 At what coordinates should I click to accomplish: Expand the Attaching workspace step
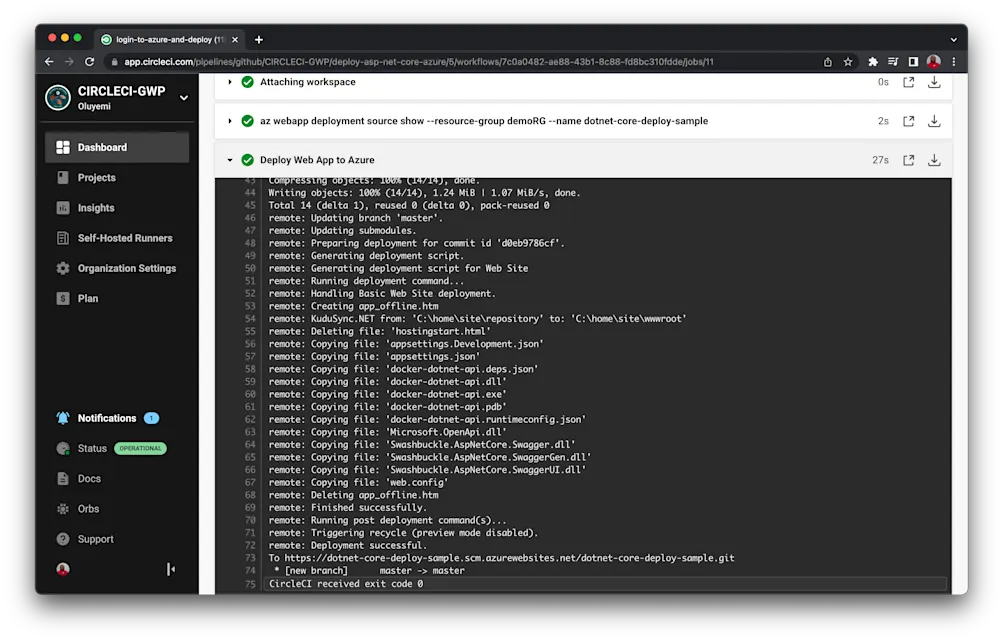[x=230, y=82]
